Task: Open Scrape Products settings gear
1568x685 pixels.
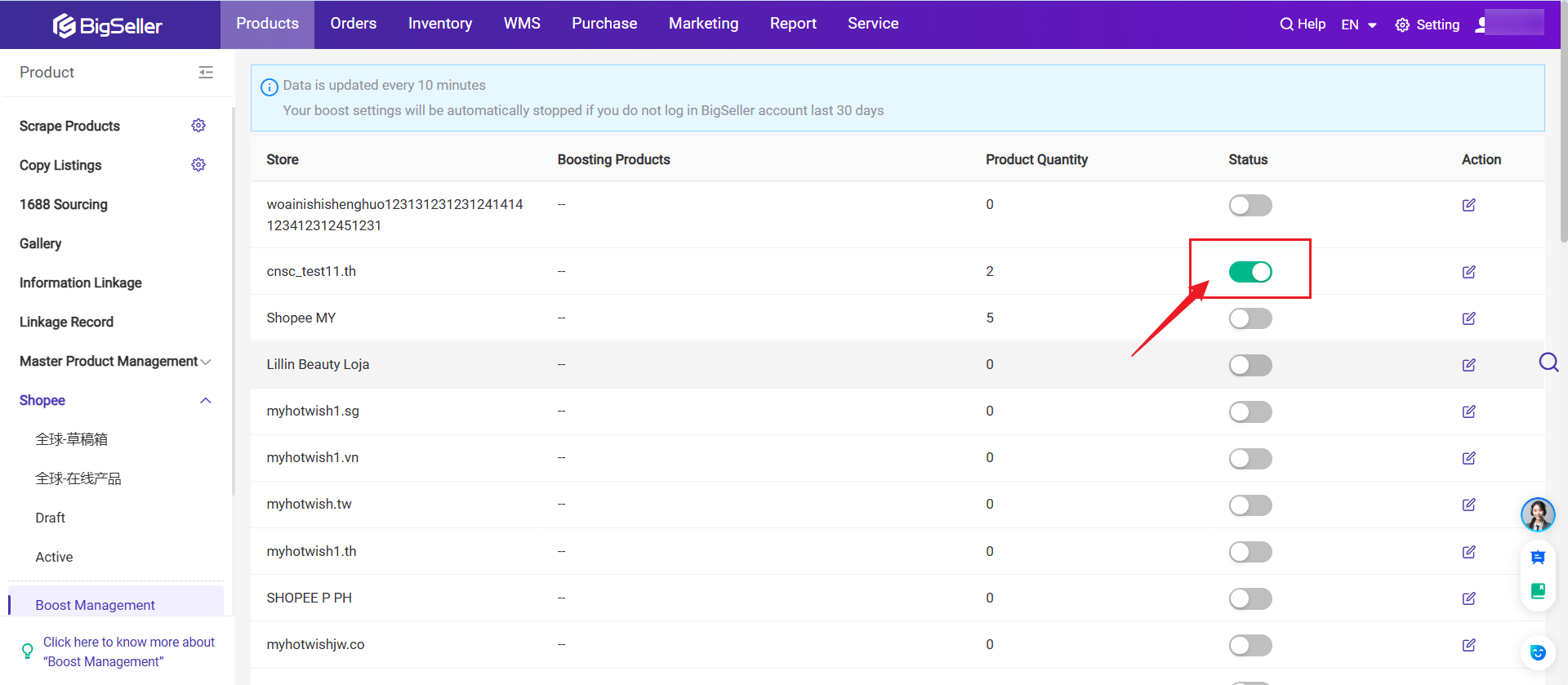Action: [x=198, y=126]
